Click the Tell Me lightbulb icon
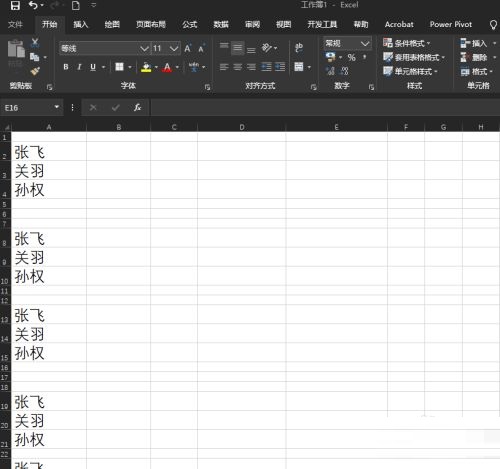This screenshot has height=469, width=500. pyautogui.click(x=493, y=25)
